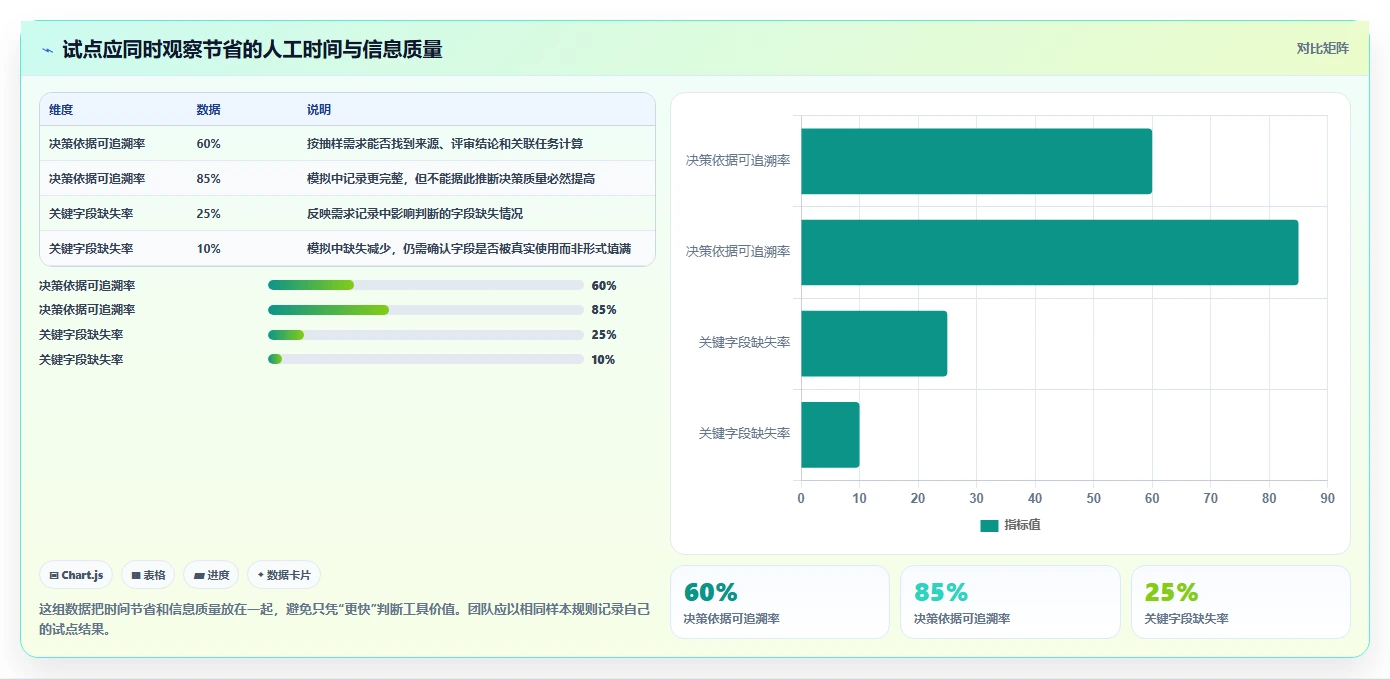
Task: Click the 10% value beside its progress bar
Action: point(603,360)
